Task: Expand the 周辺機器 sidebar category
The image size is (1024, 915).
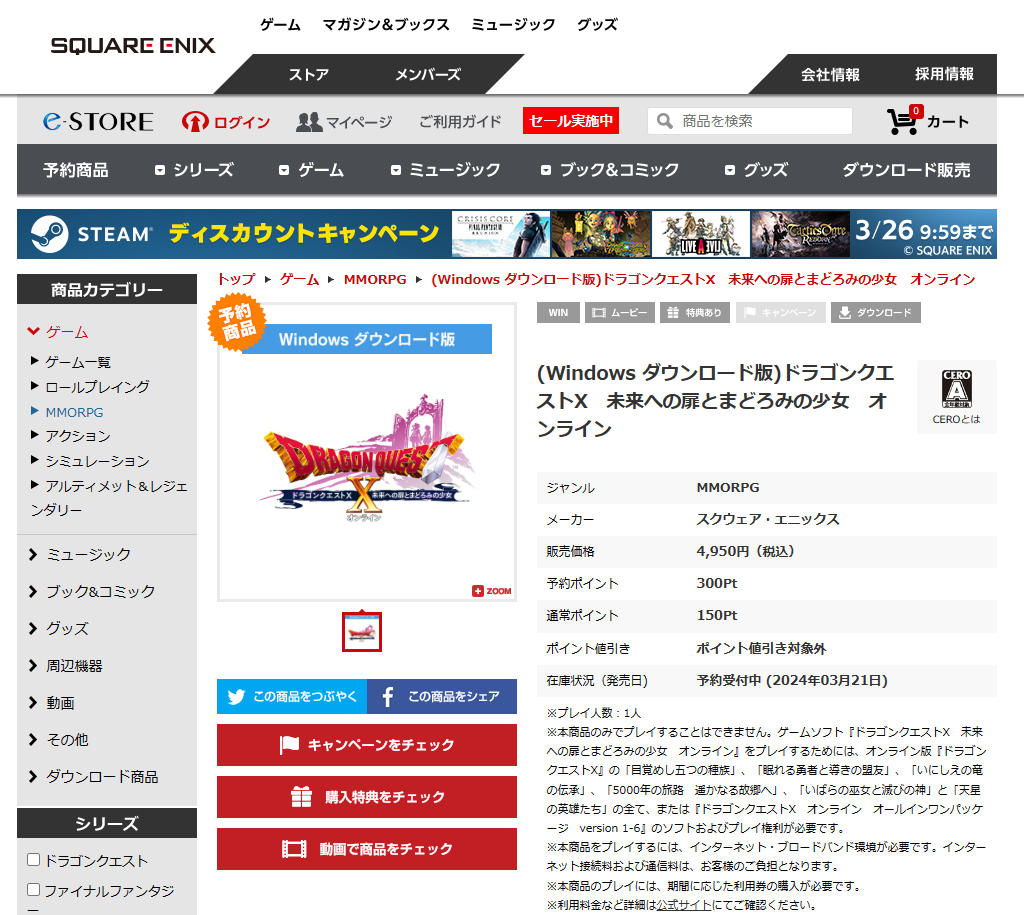Action: (65, 666)
